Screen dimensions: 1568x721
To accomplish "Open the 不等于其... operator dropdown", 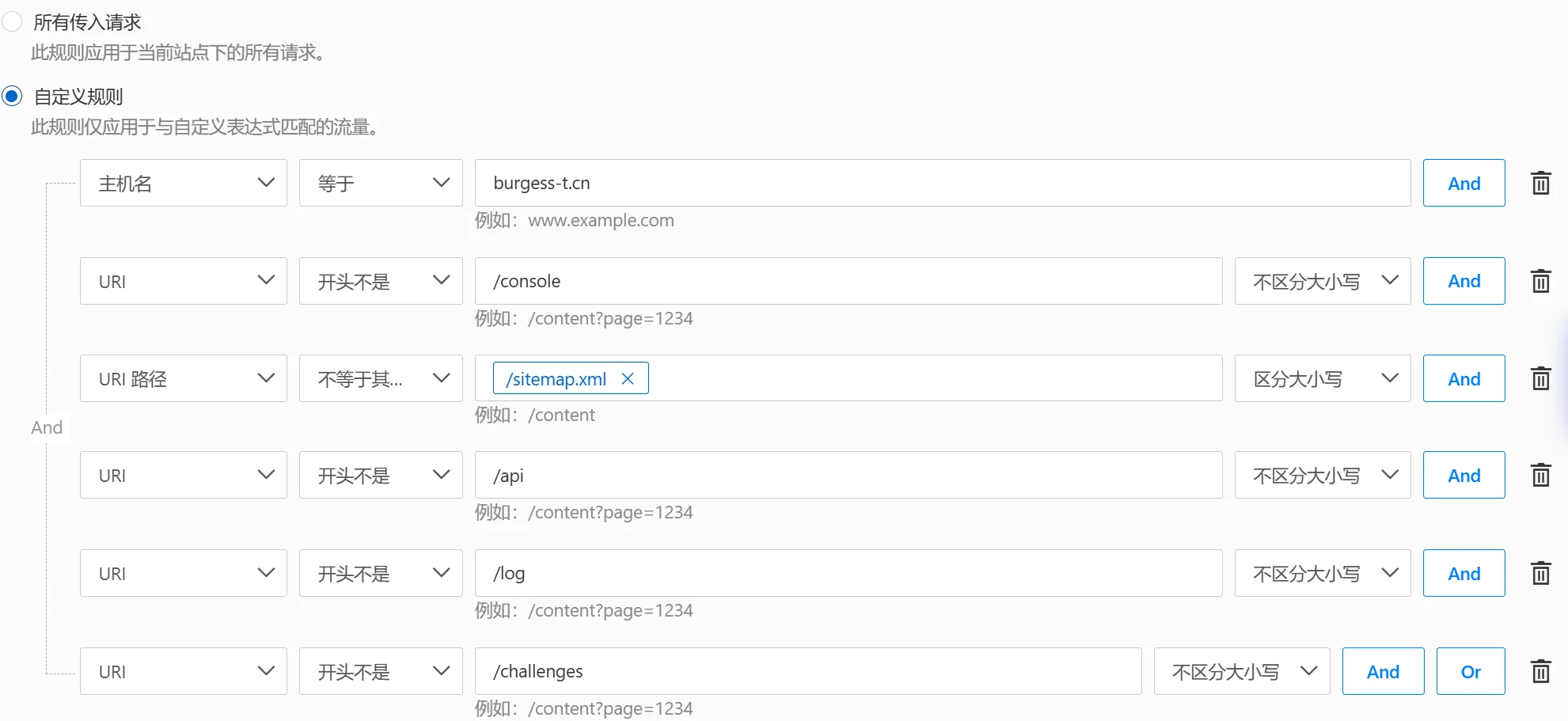I will click(x=381, y=378).
